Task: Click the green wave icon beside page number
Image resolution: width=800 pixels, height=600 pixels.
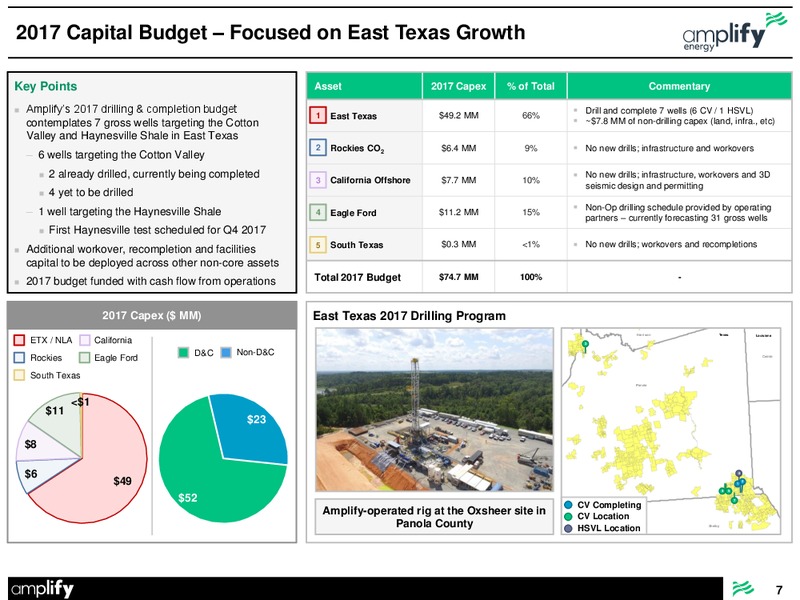Action: tap(743, 589)
